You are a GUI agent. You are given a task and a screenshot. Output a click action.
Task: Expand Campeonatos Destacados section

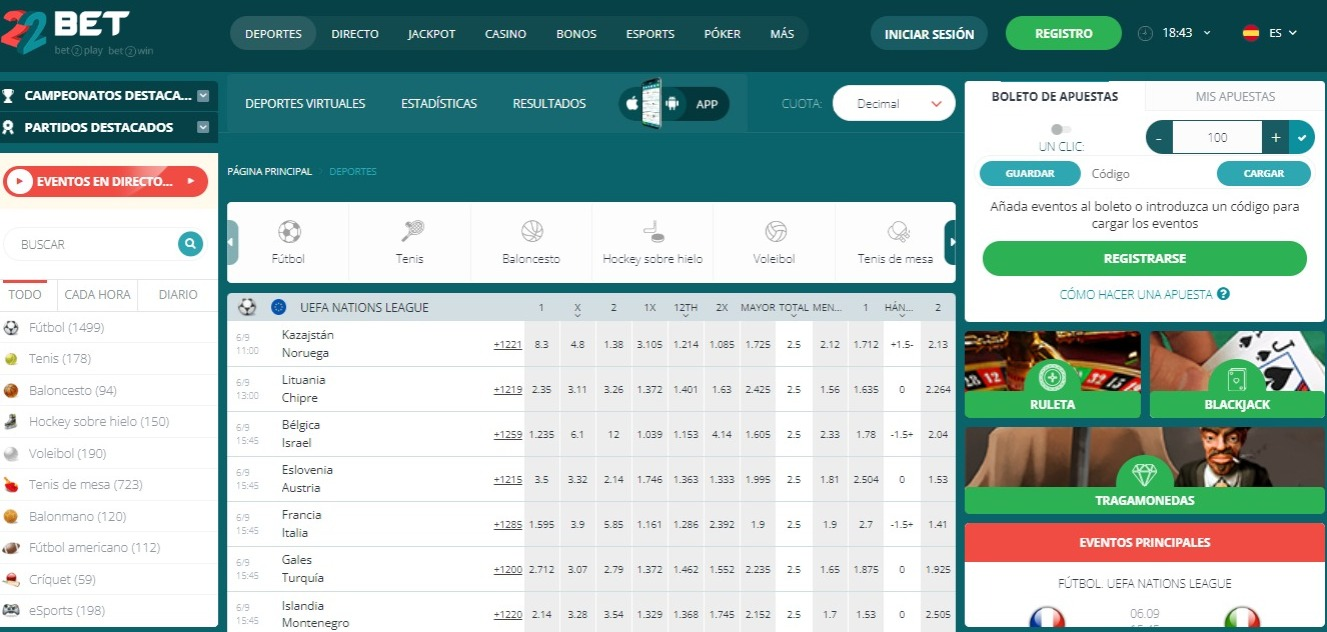coord(203,96)
